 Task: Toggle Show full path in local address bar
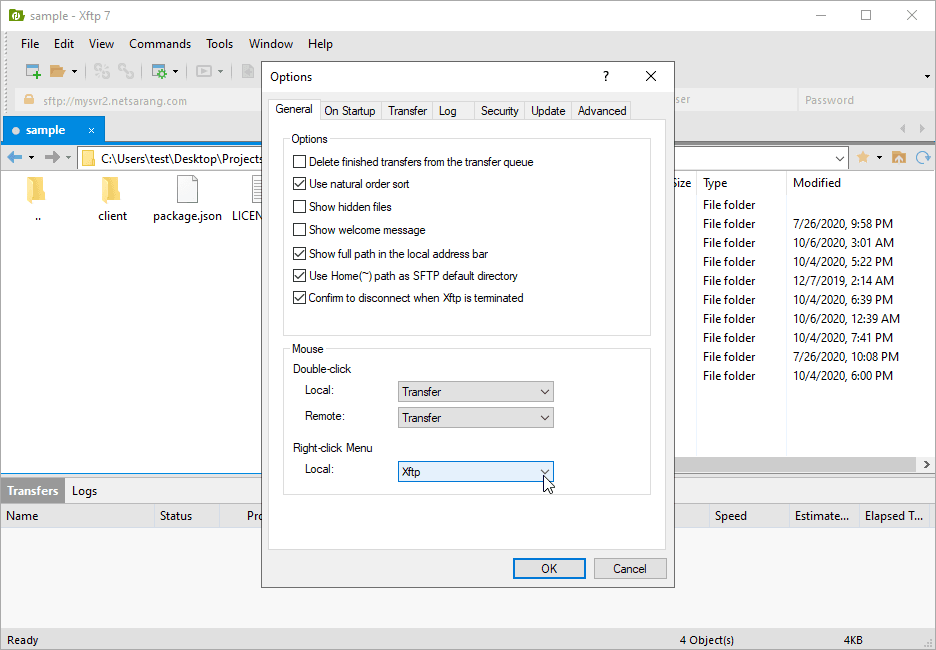299,254
